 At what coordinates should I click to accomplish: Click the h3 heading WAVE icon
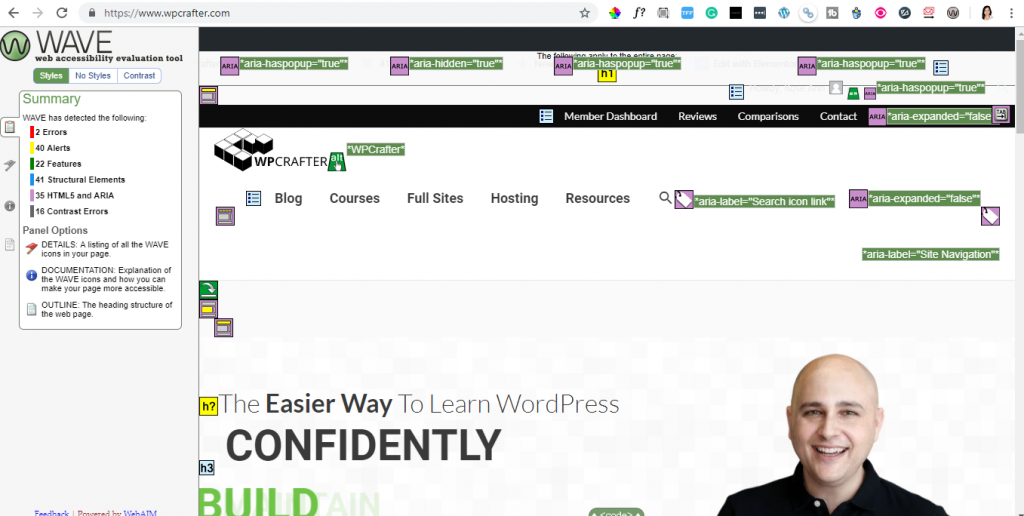coord(206,468)
